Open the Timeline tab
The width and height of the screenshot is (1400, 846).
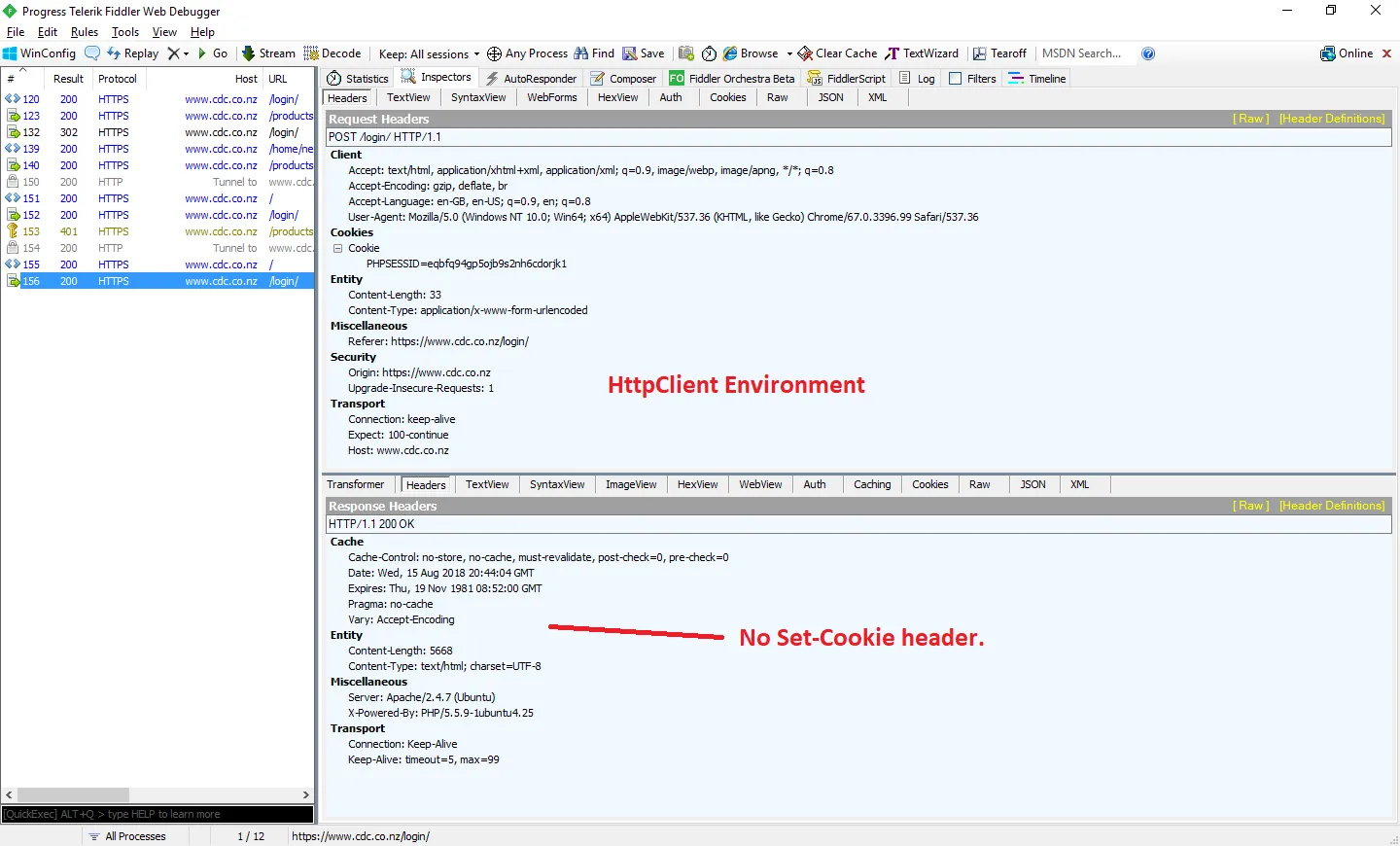pos(1037,79)
